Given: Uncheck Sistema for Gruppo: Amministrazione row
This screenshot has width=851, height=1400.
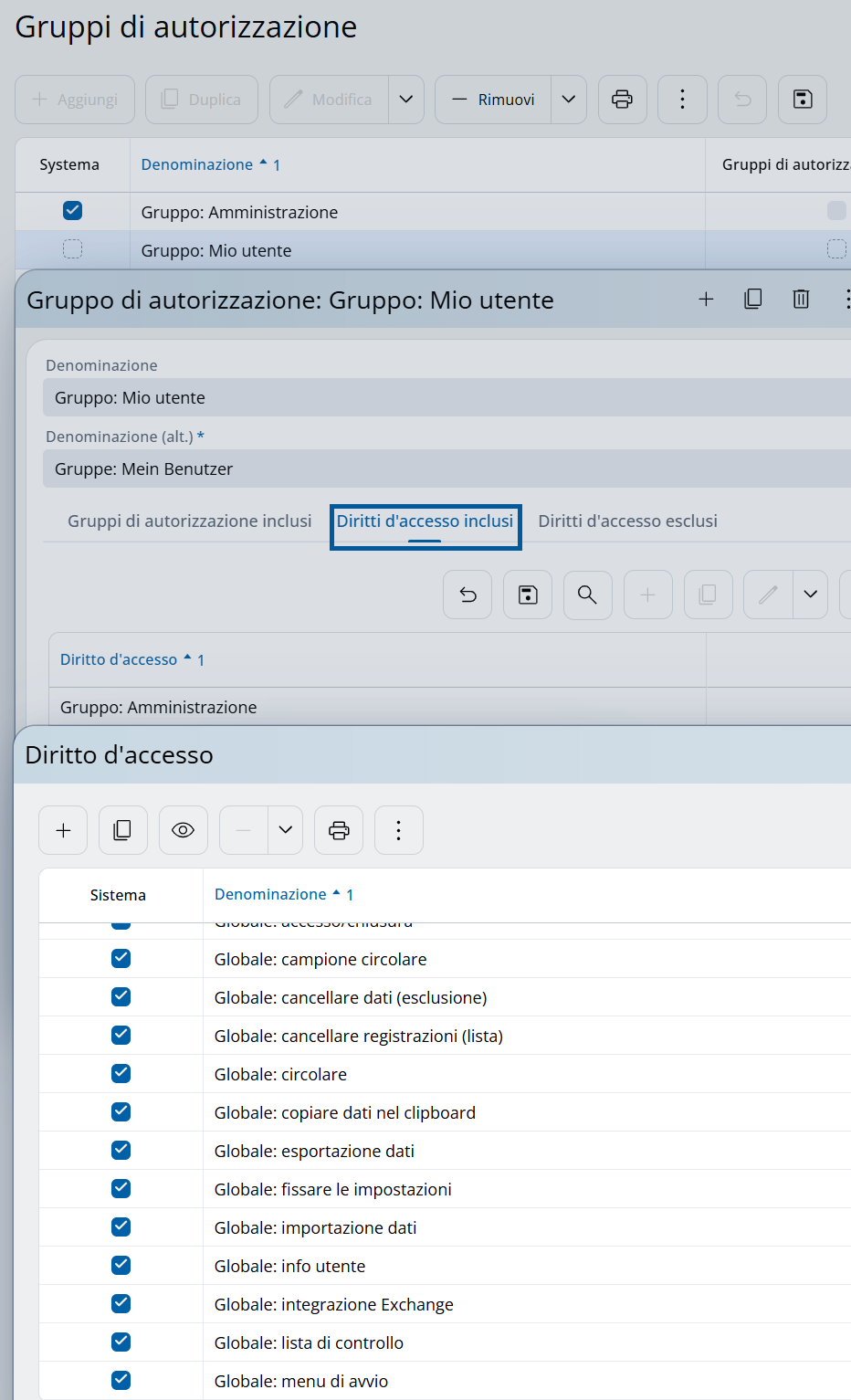Looking at the screenshot, I should click(x=71, y=211).
